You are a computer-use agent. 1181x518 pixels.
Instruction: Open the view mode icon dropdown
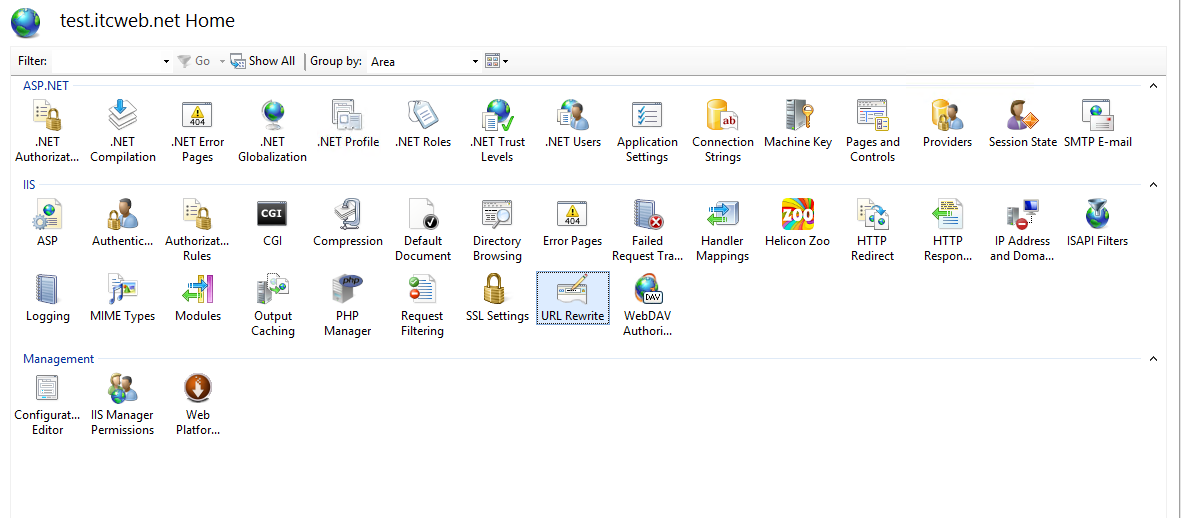pos(496,61)
